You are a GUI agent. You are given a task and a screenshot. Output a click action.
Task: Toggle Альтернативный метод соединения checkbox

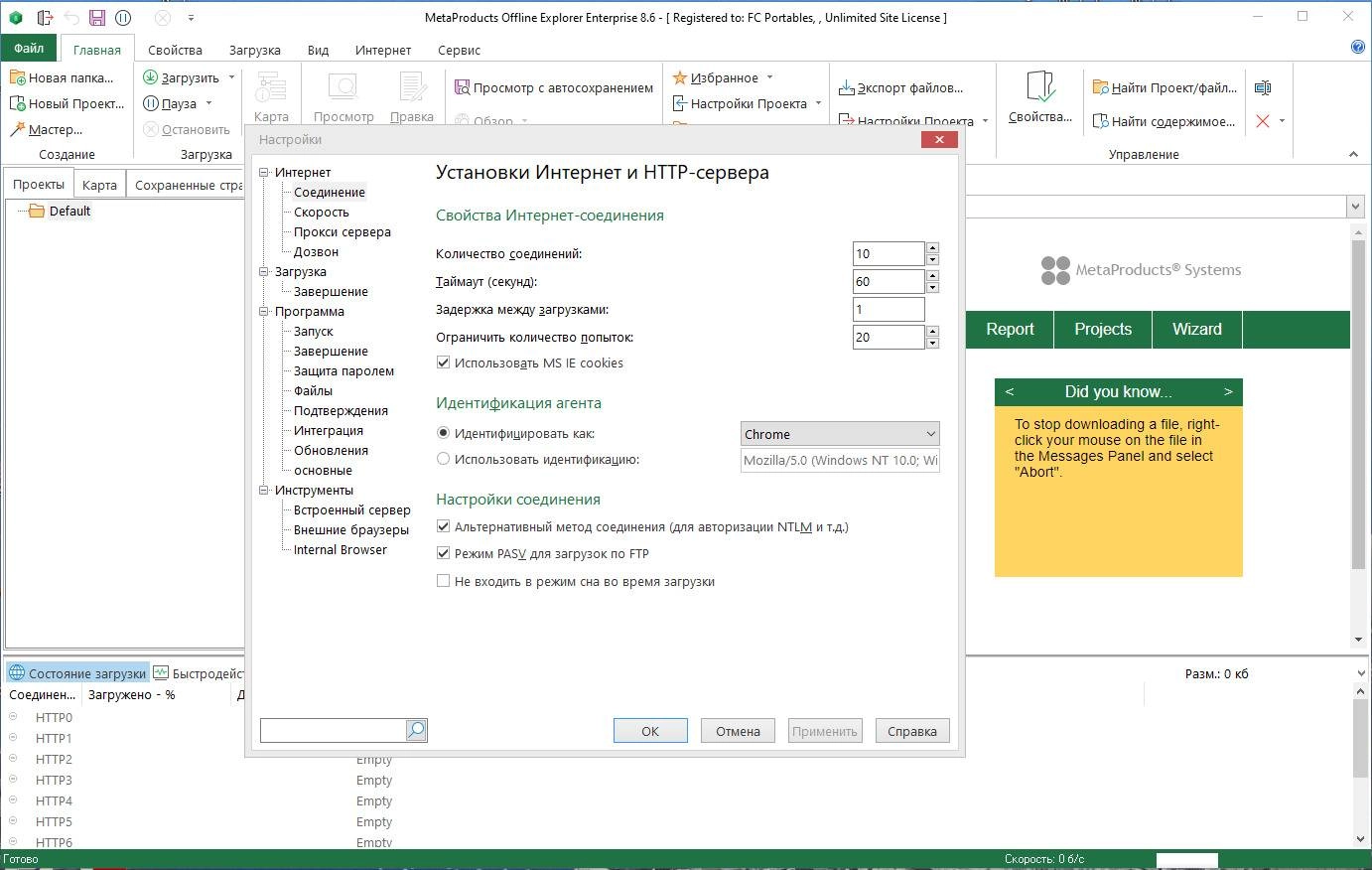[x=443, y=526]
